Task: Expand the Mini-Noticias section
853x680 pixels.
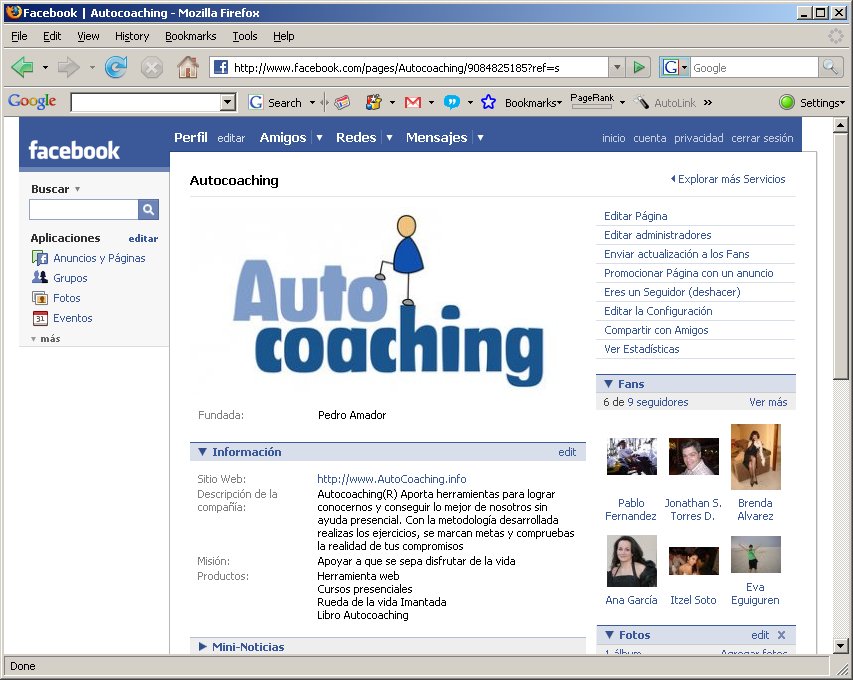Action: [x=202, y=646]
